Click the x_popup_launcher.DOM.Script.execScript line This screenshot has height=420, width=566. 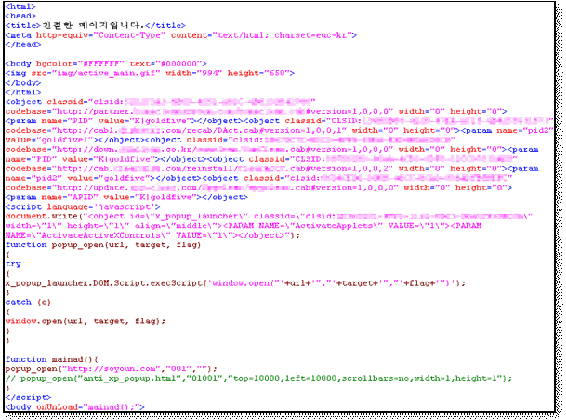click(x=235, y=283)
